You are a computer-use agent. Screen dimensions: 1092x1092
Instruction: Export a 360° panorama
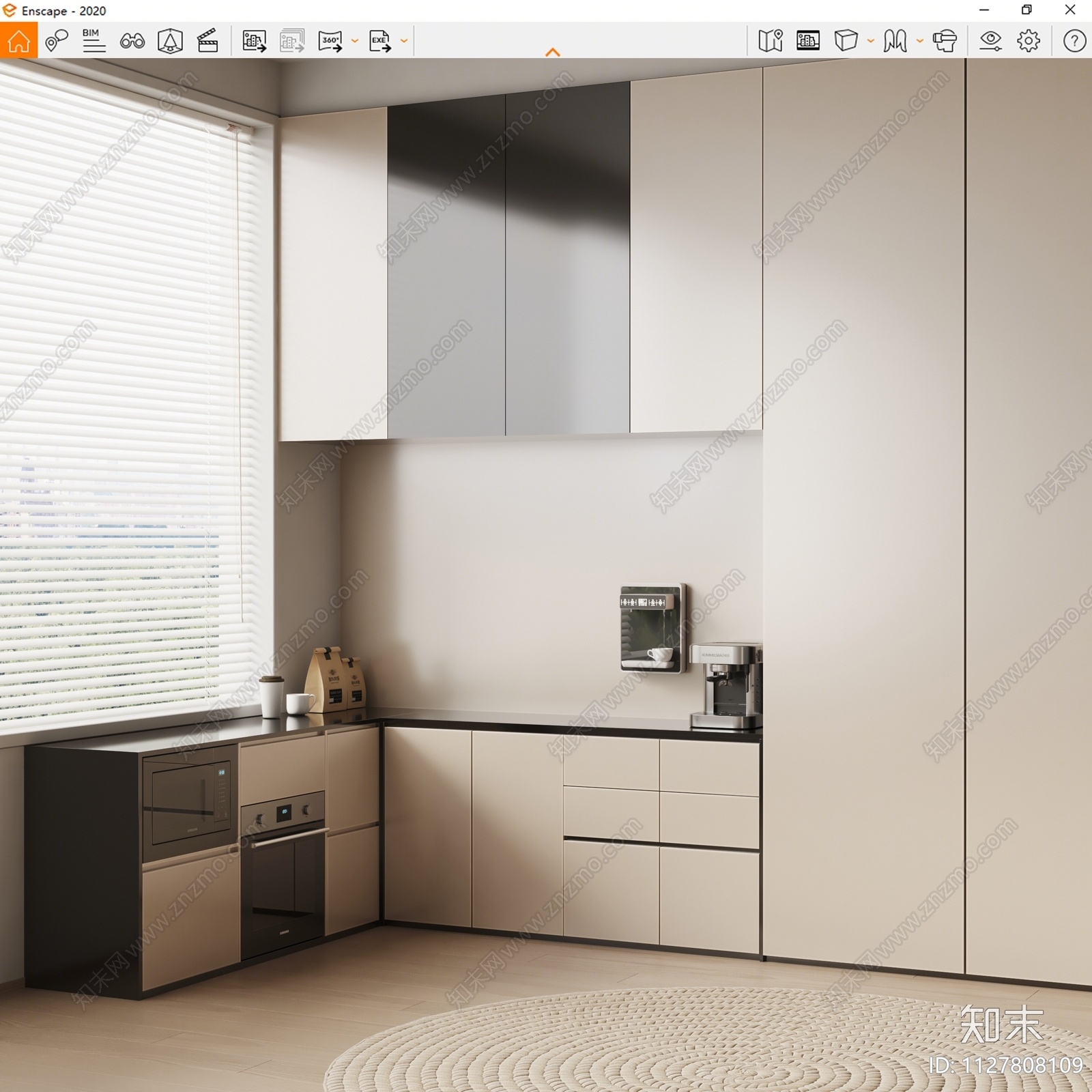[x=330, y=41]
